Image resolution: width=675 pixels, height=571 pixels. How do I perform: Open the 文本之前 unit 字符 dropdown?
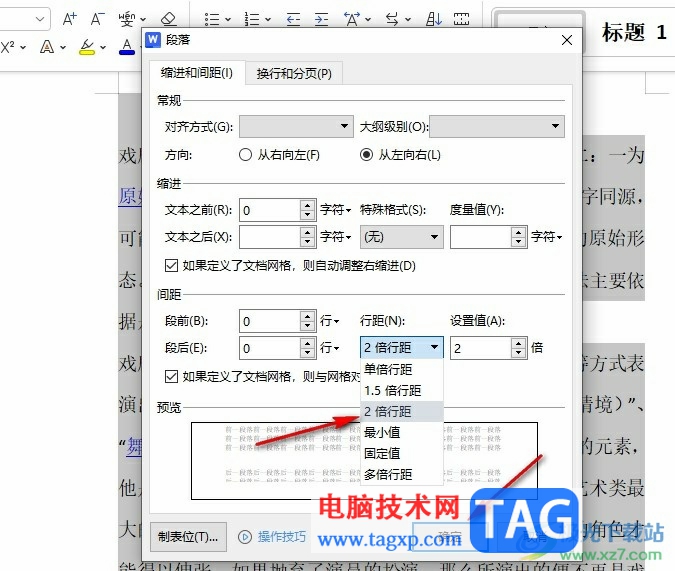335,210
